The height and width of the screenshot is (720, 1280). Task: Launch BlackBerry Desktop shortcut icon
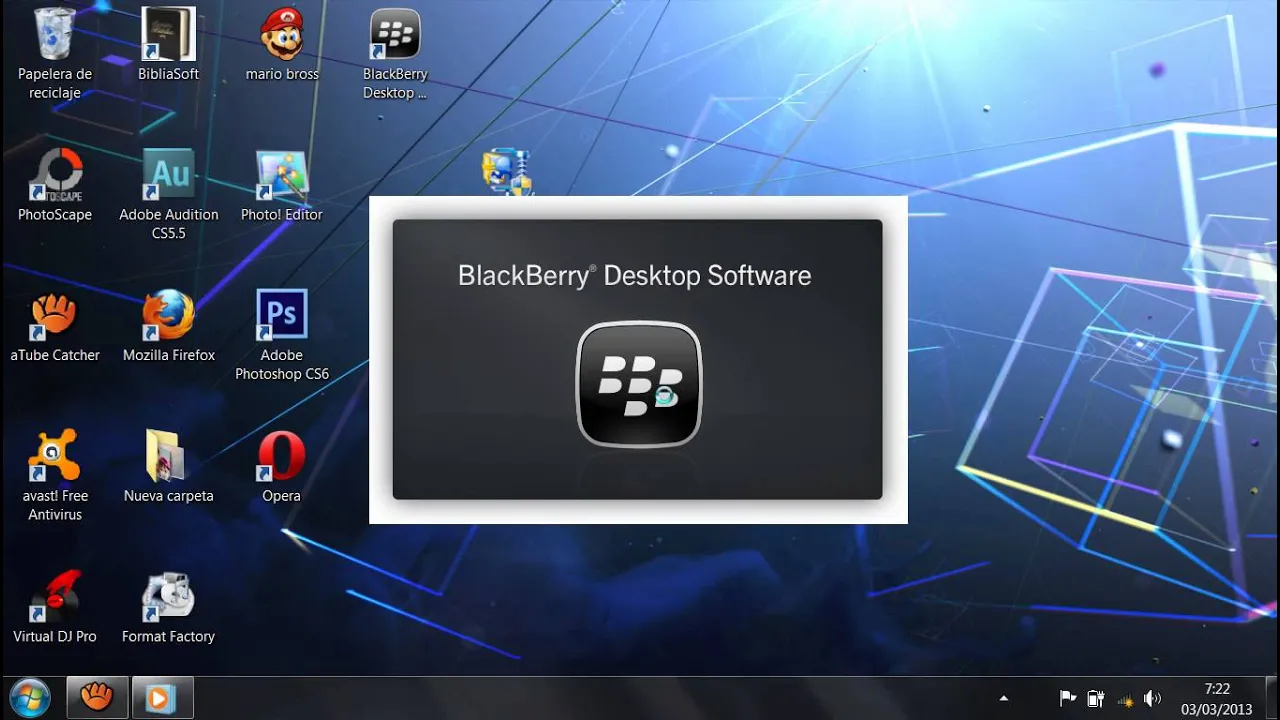click(395, 54)
